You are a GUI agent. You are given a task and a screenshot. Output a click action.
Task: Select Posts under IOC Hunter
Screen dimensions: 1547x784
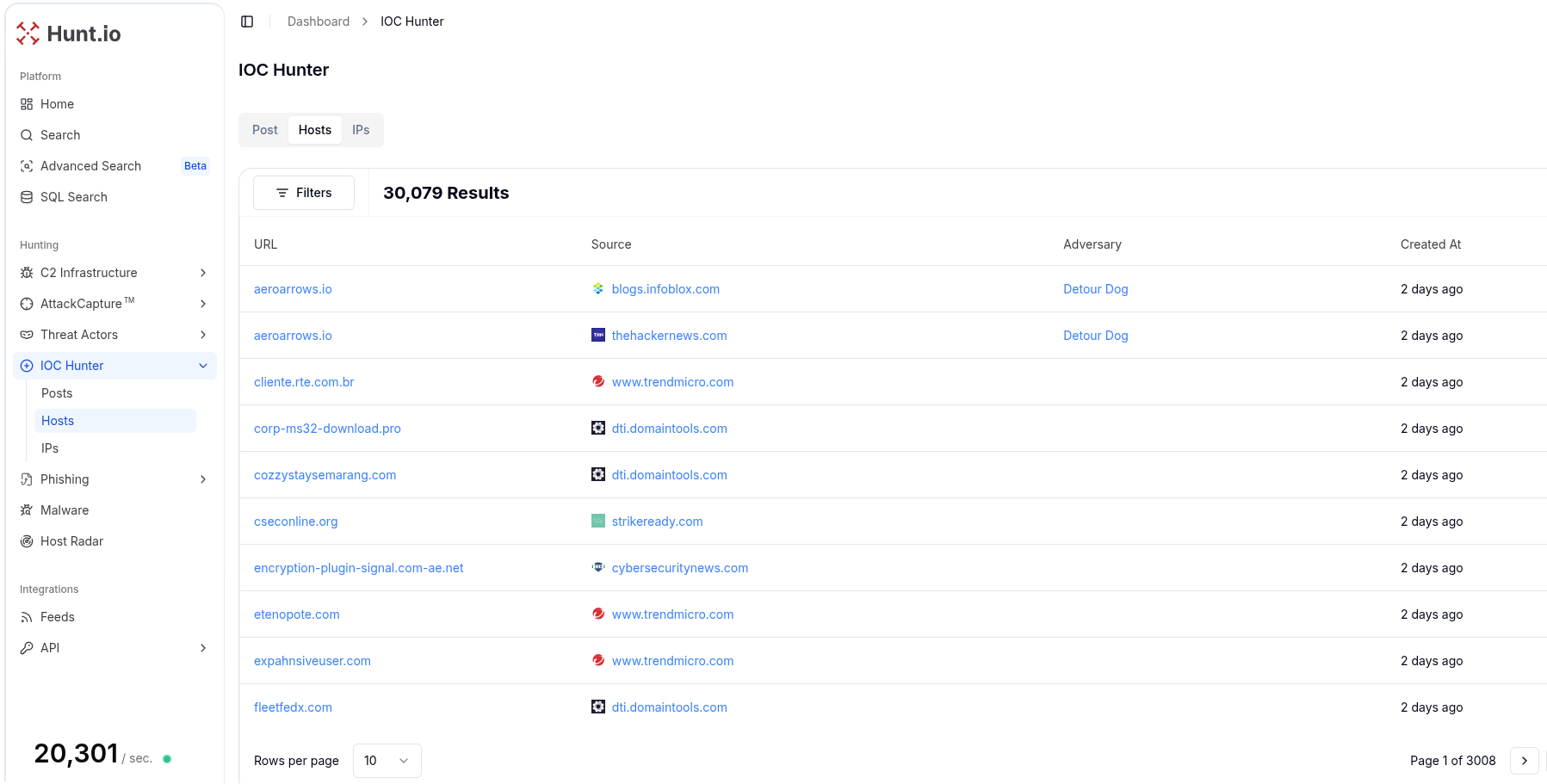point(57,393)
